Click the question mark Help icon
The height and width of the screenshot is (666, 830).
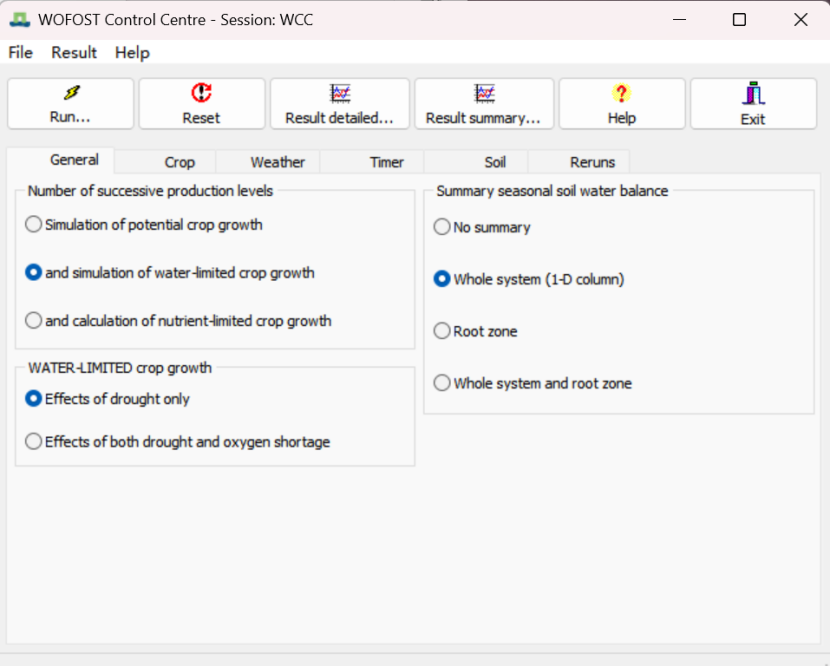tap(621, 93)
